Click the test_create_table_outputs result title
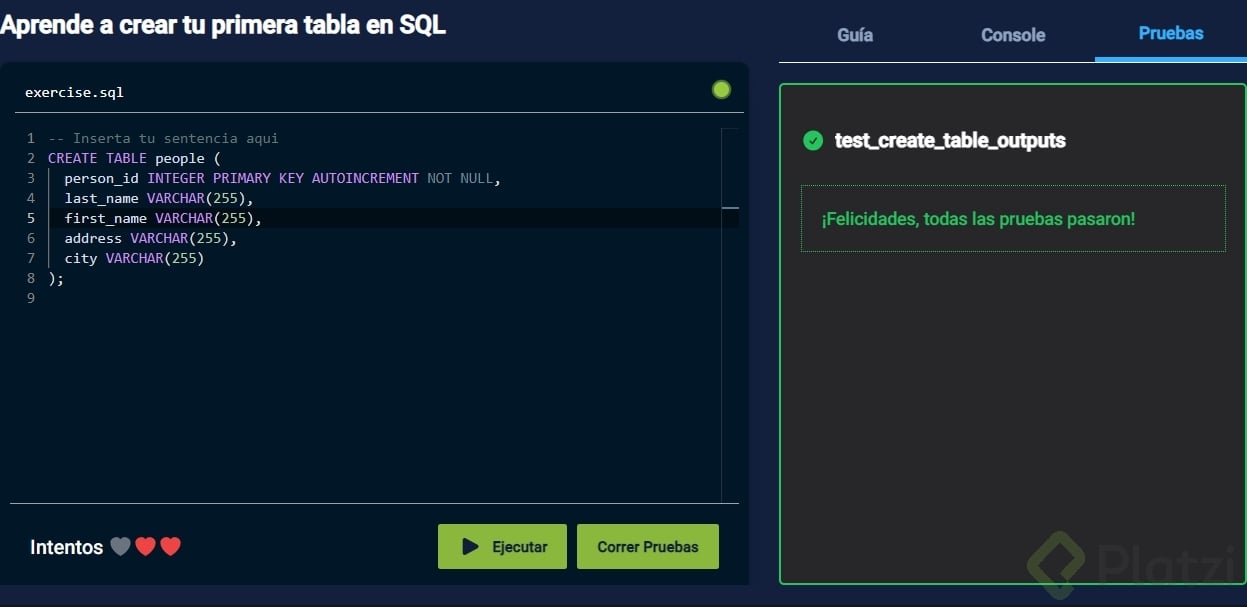The image size is (1247, 607). coord(950,141)
